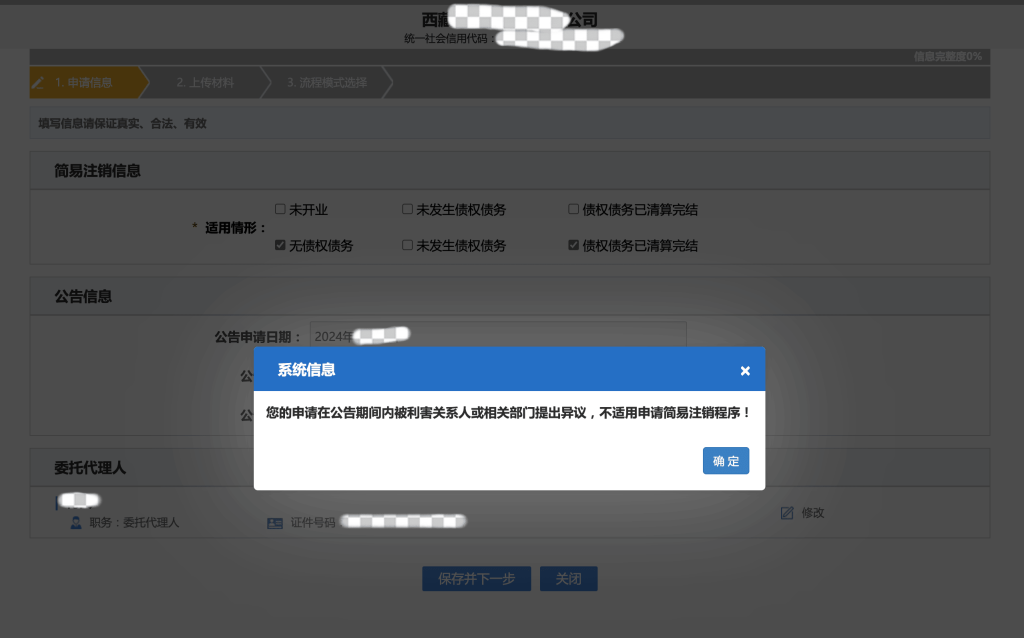Click the pencil icon on 申请信息 step

39,83
